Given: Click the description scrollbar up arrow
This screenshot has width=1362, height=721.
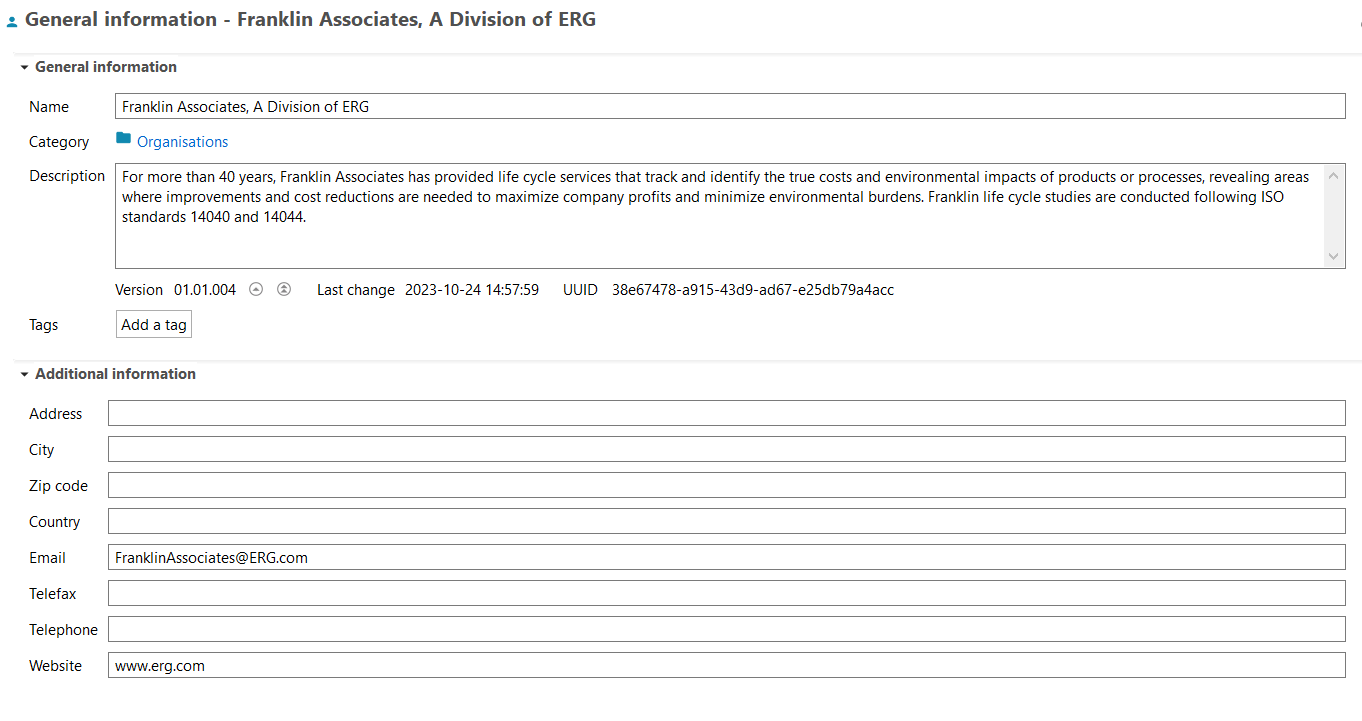Looking at the screenshot, I should tap(1333, 177).
